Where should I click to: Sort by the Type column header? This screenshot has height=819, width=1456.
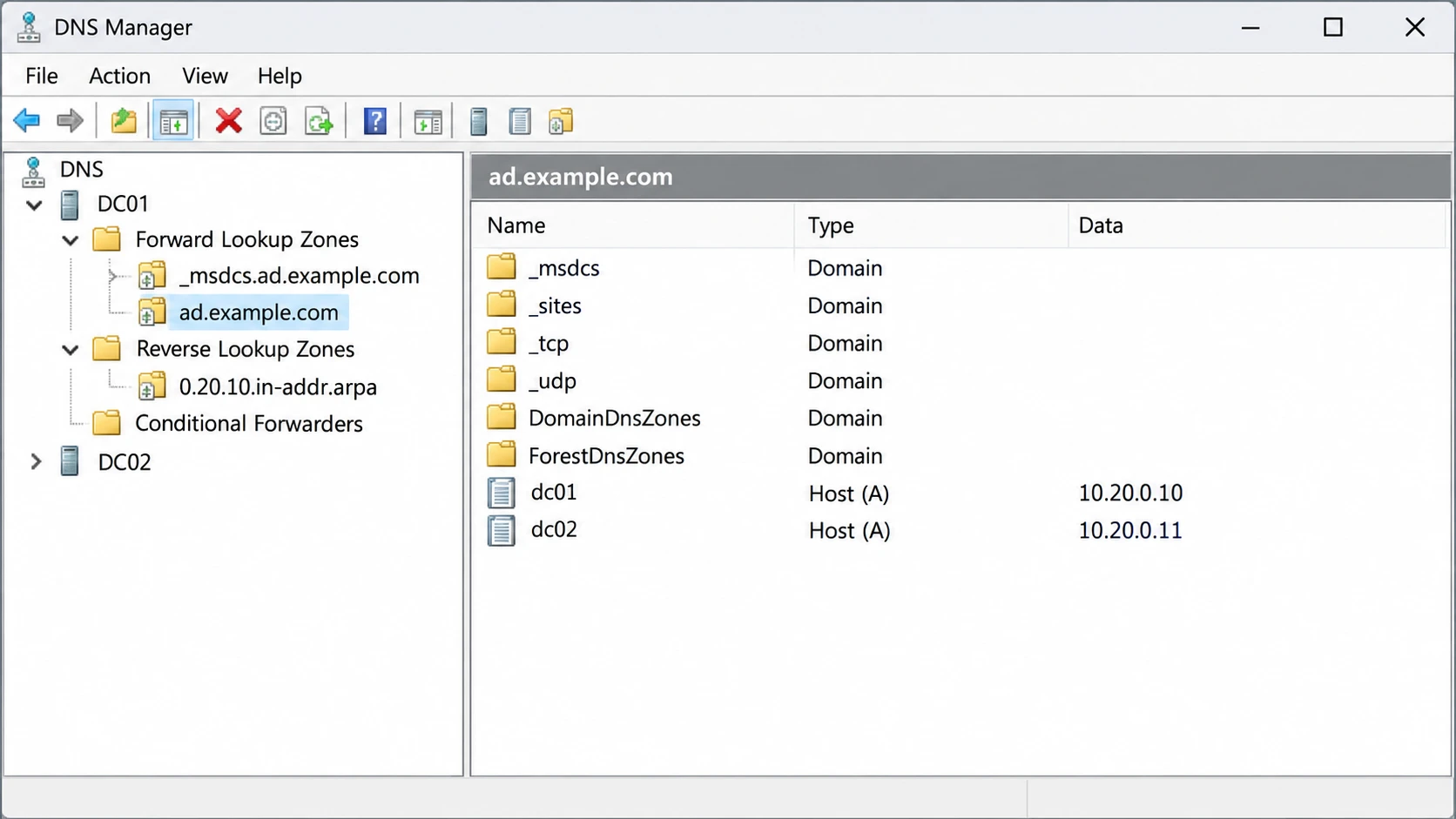tap(931, 225)
